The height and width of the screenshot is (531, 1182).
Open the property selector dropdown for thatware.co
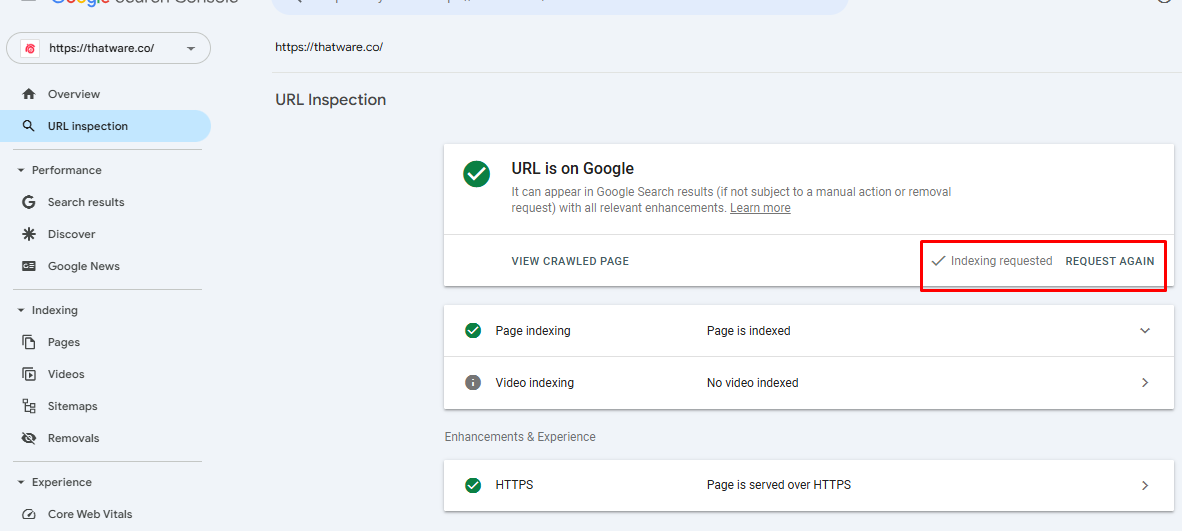pos(109,48)
